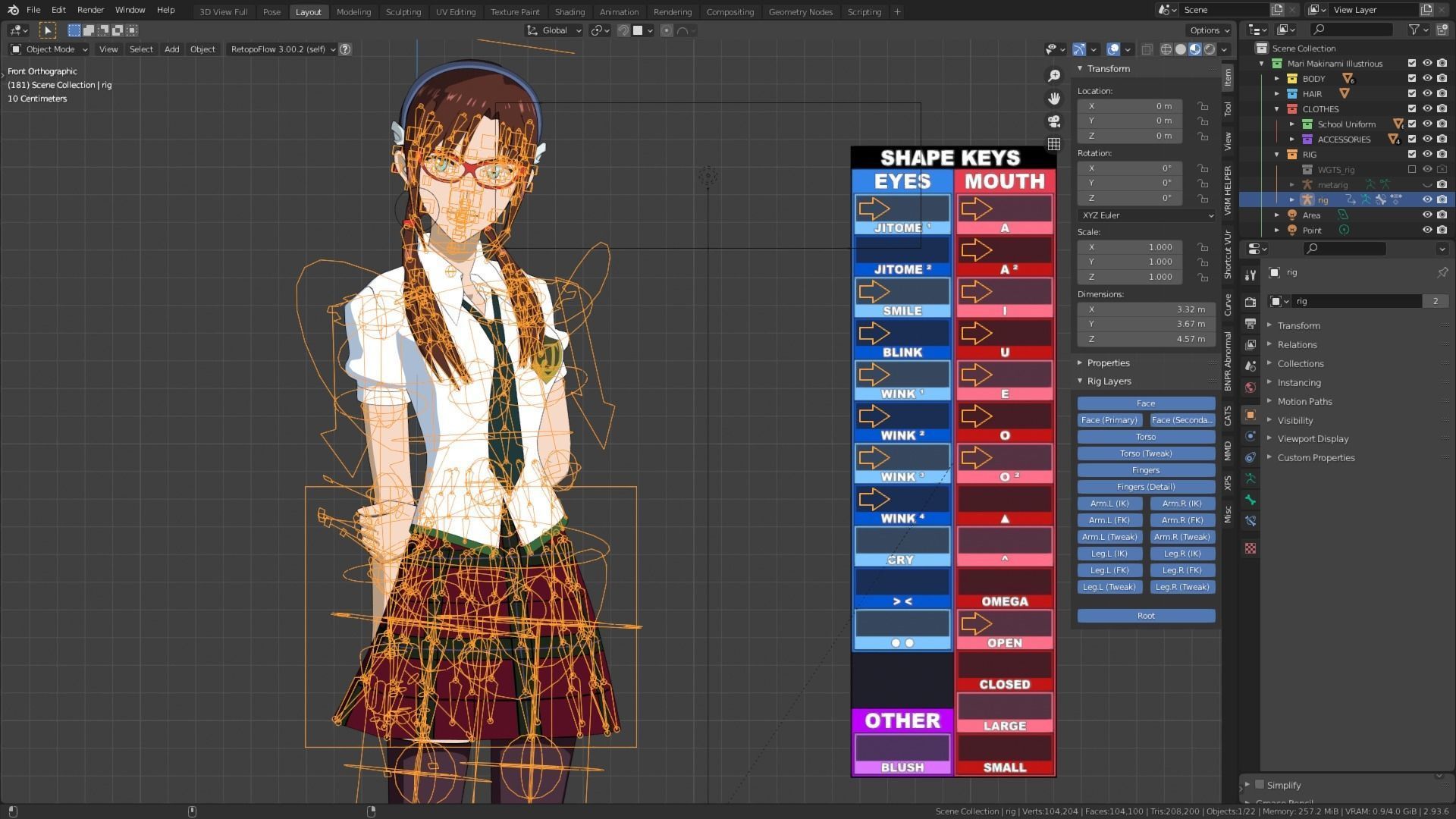Screen dimensions: 1456x819
Task: Click the Blender logo menu icon
Action: pyautogui.click(x=13, y=10)
